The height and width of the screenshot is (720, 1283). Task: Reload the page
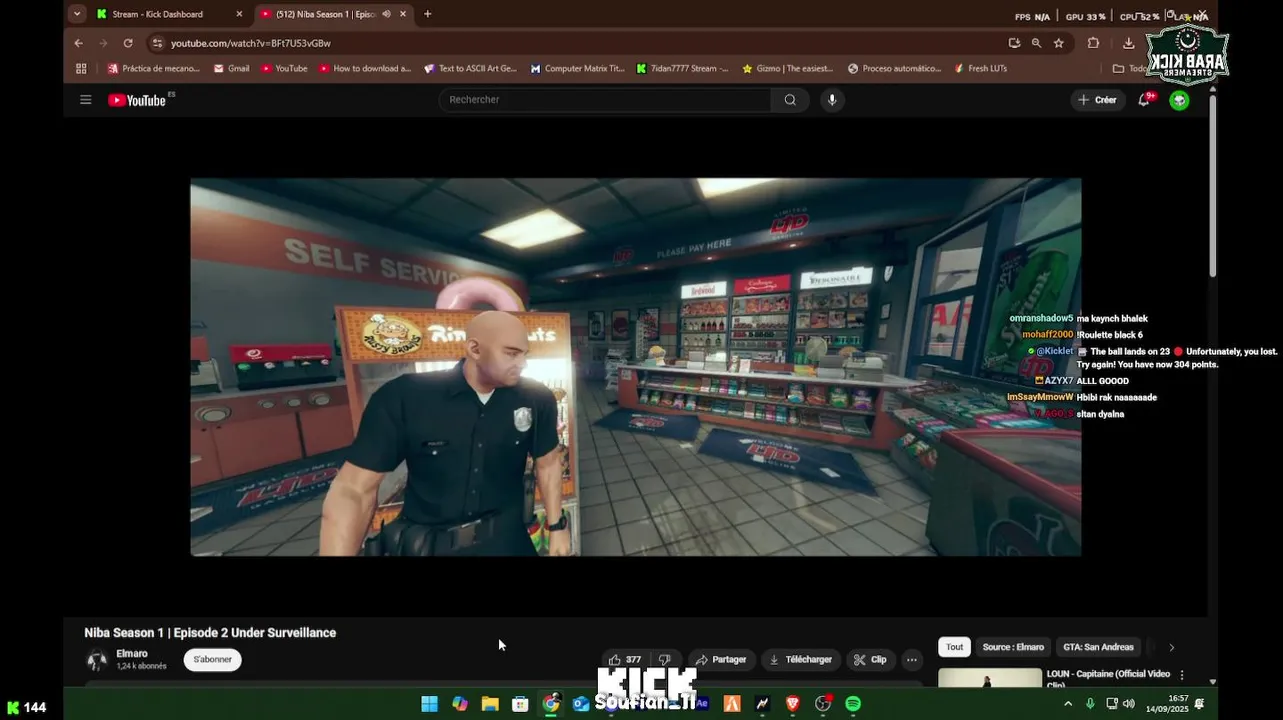[128, 43]
